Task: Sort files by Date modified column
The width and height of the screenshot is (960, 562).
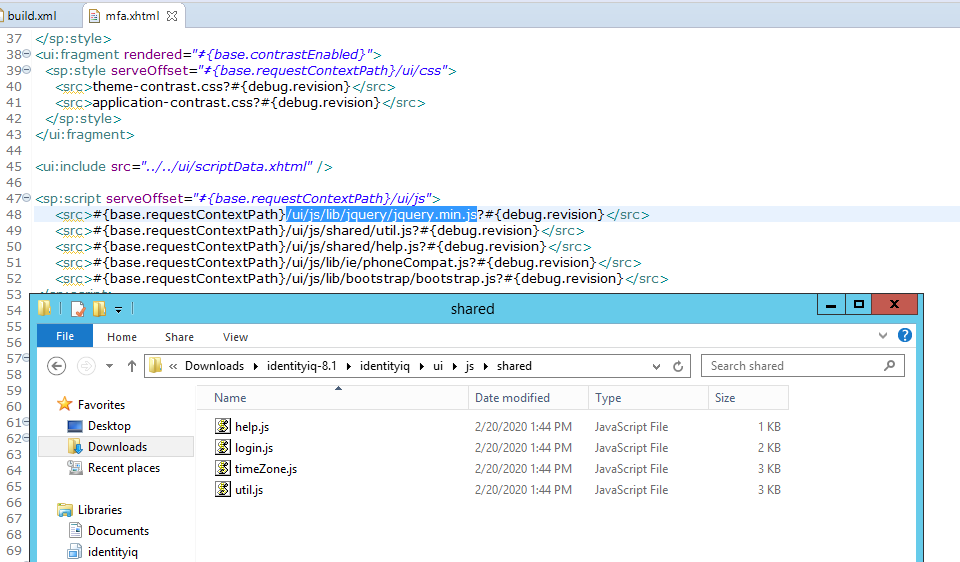Action: [x=512, y=398]
